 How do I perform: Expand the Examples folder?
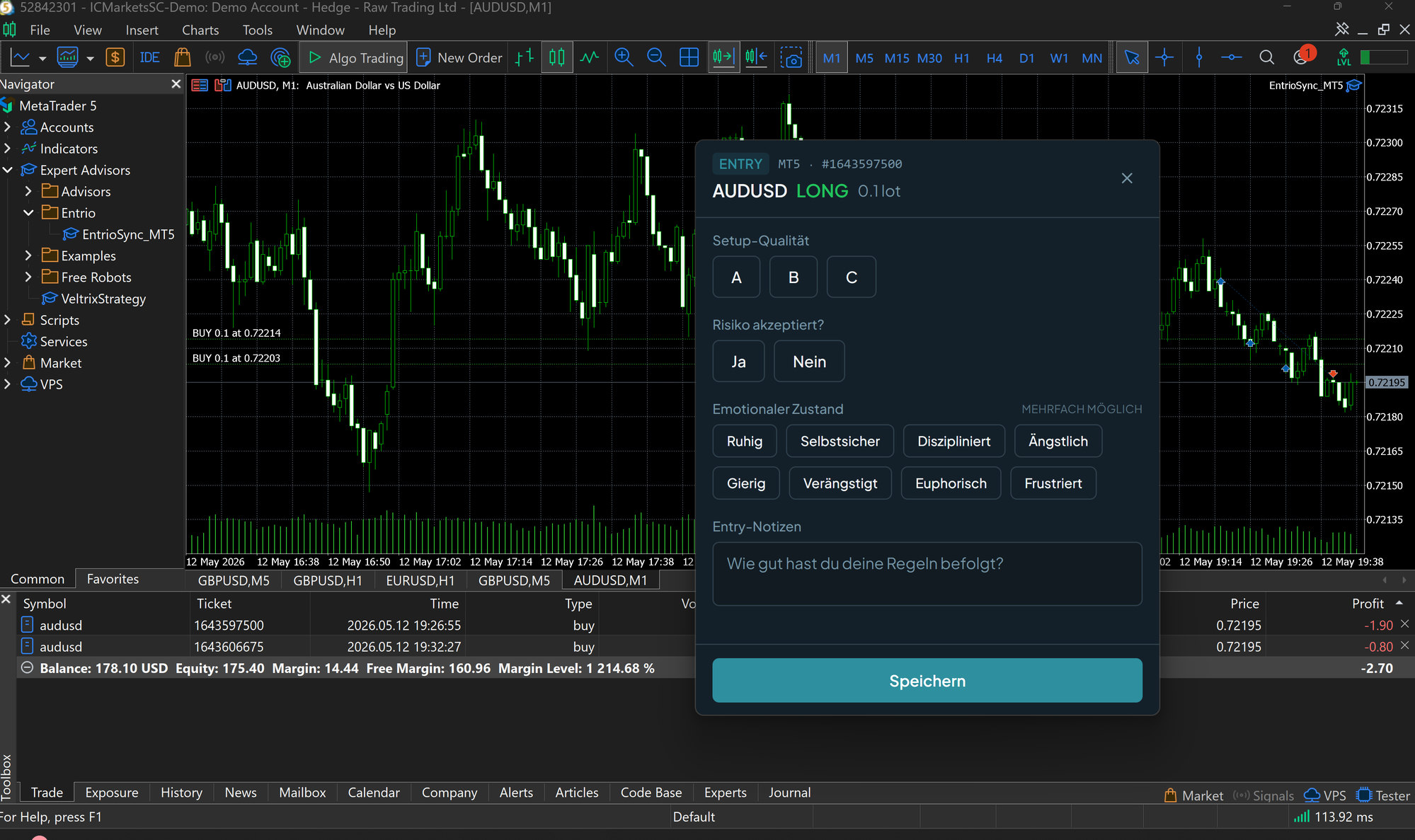coord(28,255)
